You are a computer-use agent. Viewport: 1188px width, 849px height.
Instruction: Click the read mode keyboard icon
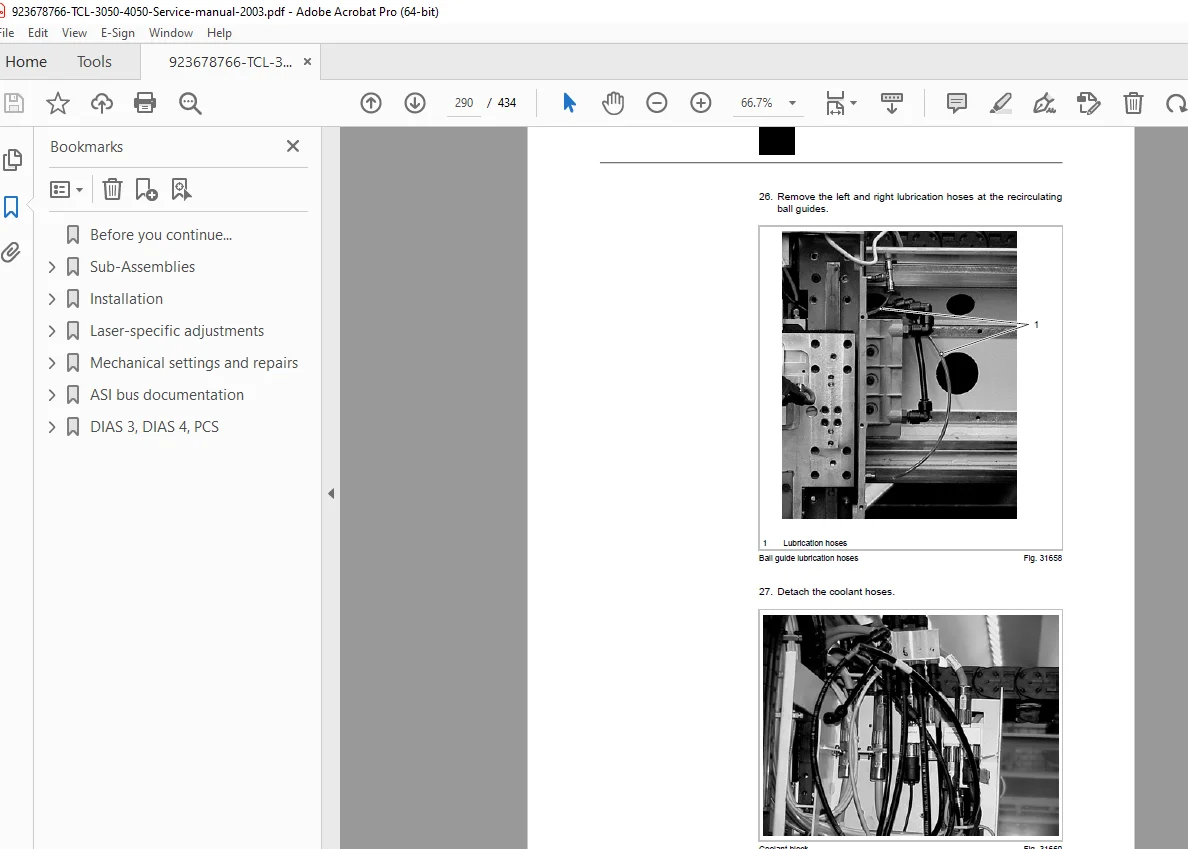tap(892, 103)
